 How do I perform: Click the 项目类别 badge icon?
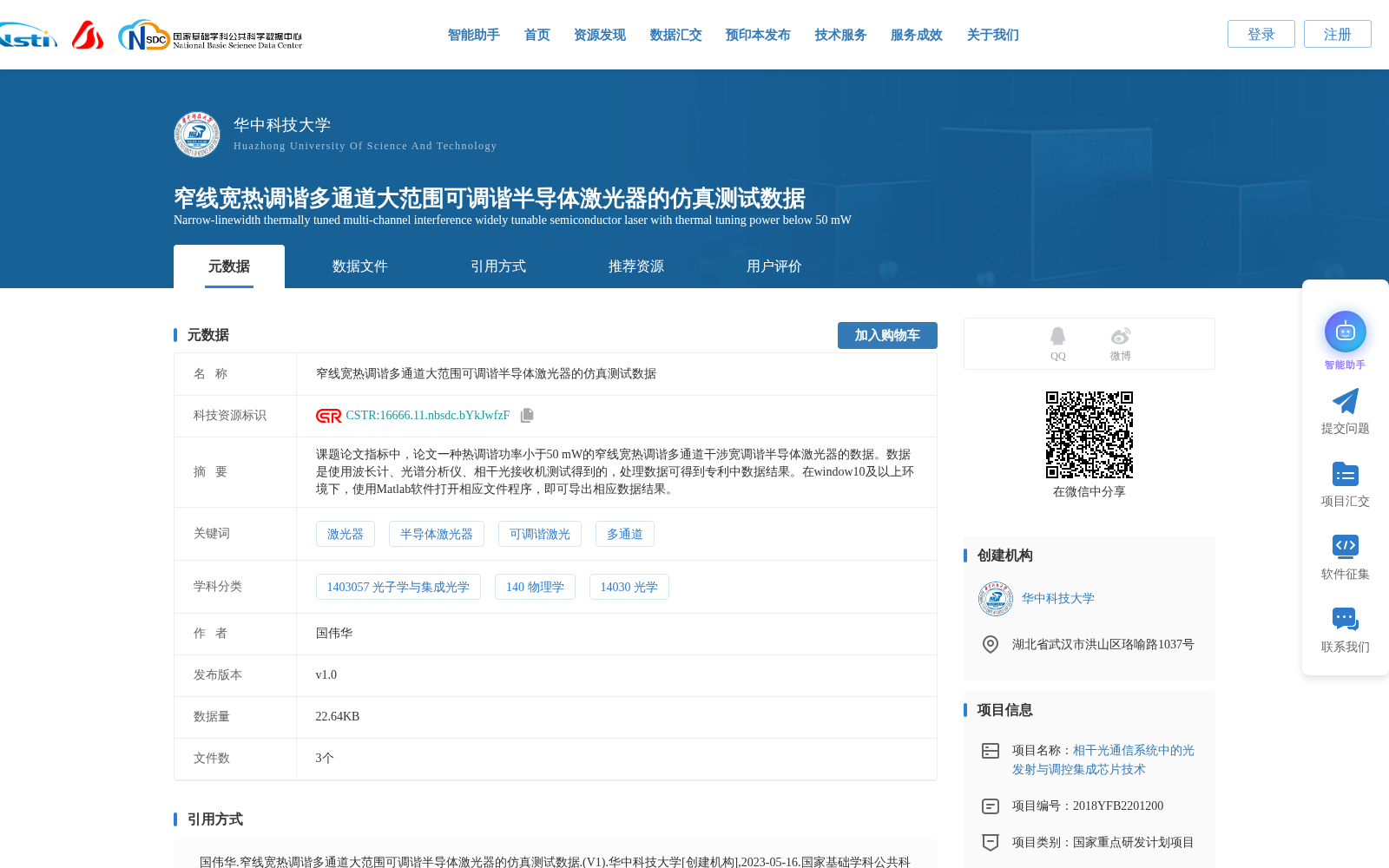(991, 843)
